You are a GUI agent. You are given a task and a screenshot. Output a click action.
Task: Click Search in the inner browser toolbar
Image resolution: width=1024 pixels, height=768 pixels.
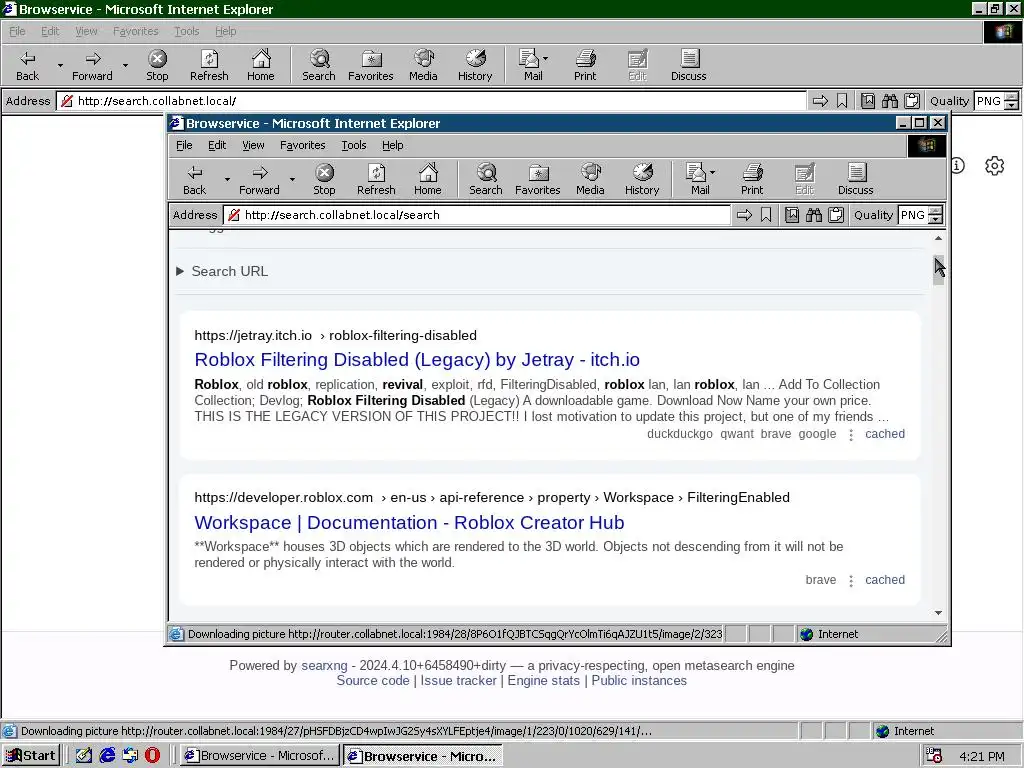486,180
